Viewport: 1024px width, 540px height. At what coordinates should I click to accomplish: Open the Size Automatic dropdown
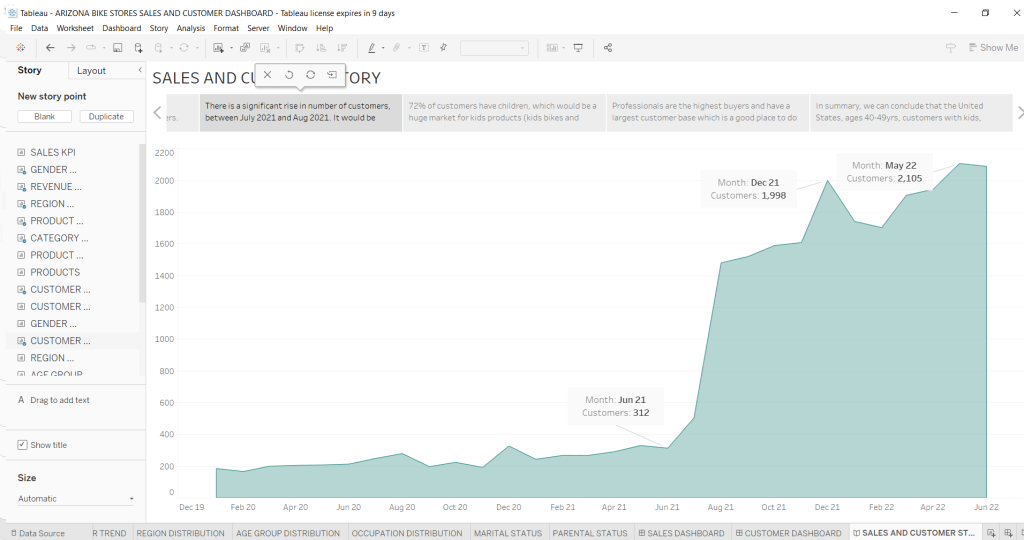(x=76, y=499)
